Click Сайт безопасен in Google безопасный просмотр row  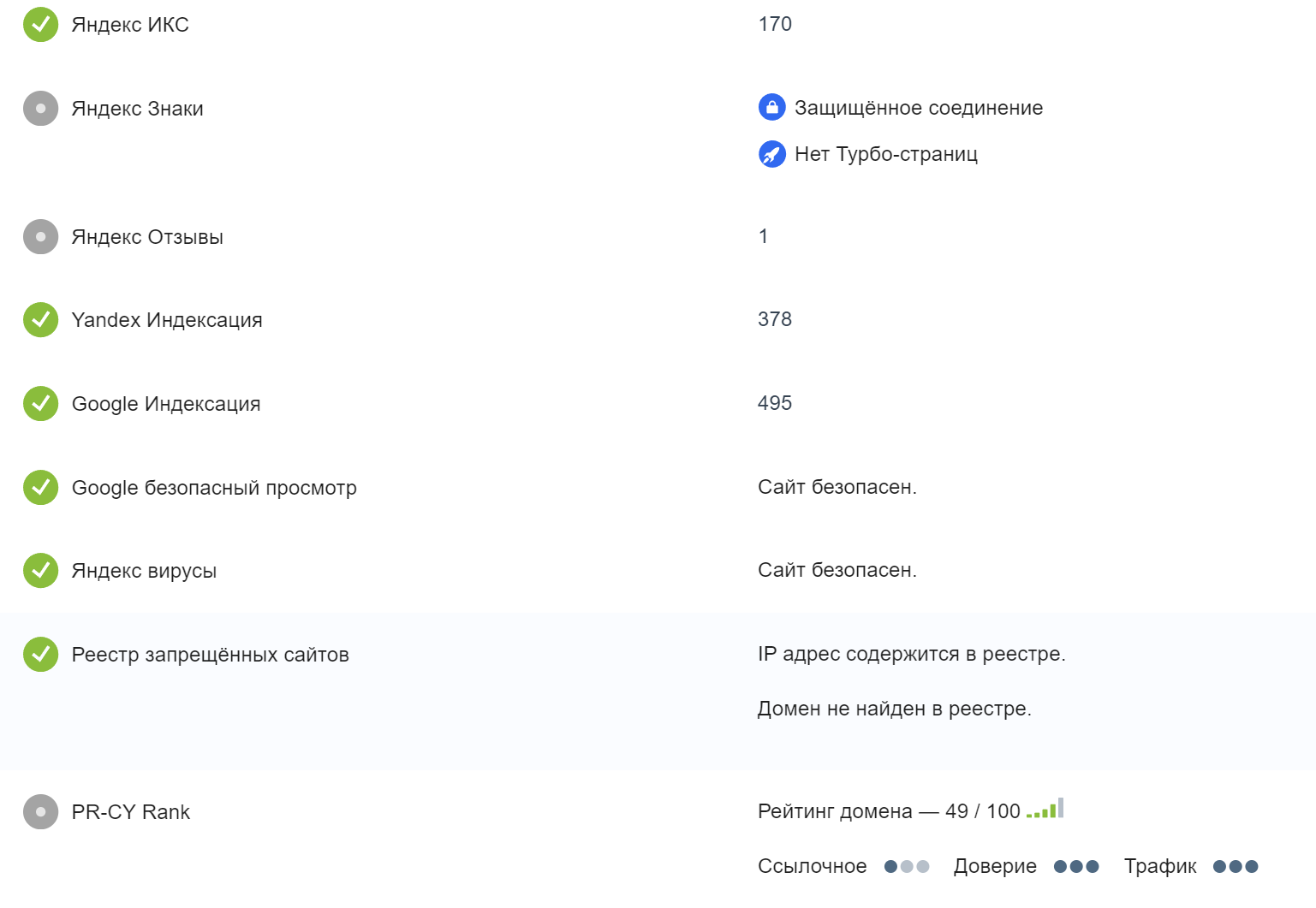tap(837, 487)
